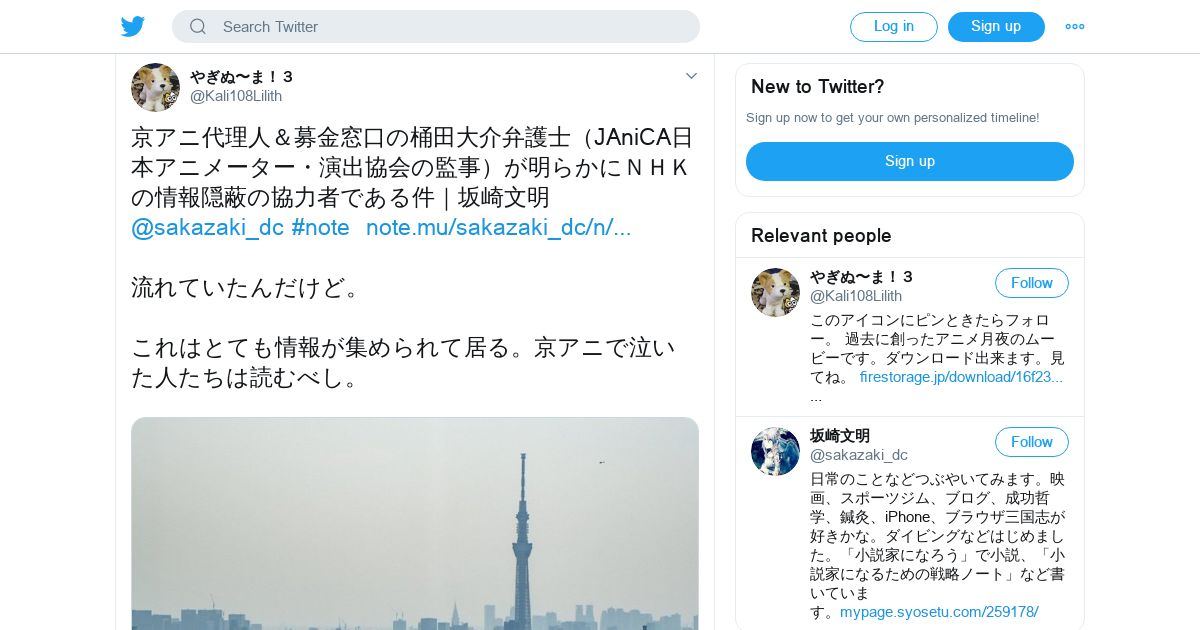
Task: Follow @Kali108Lilith
Action: pyautogui.click(x=1032, y=283)
